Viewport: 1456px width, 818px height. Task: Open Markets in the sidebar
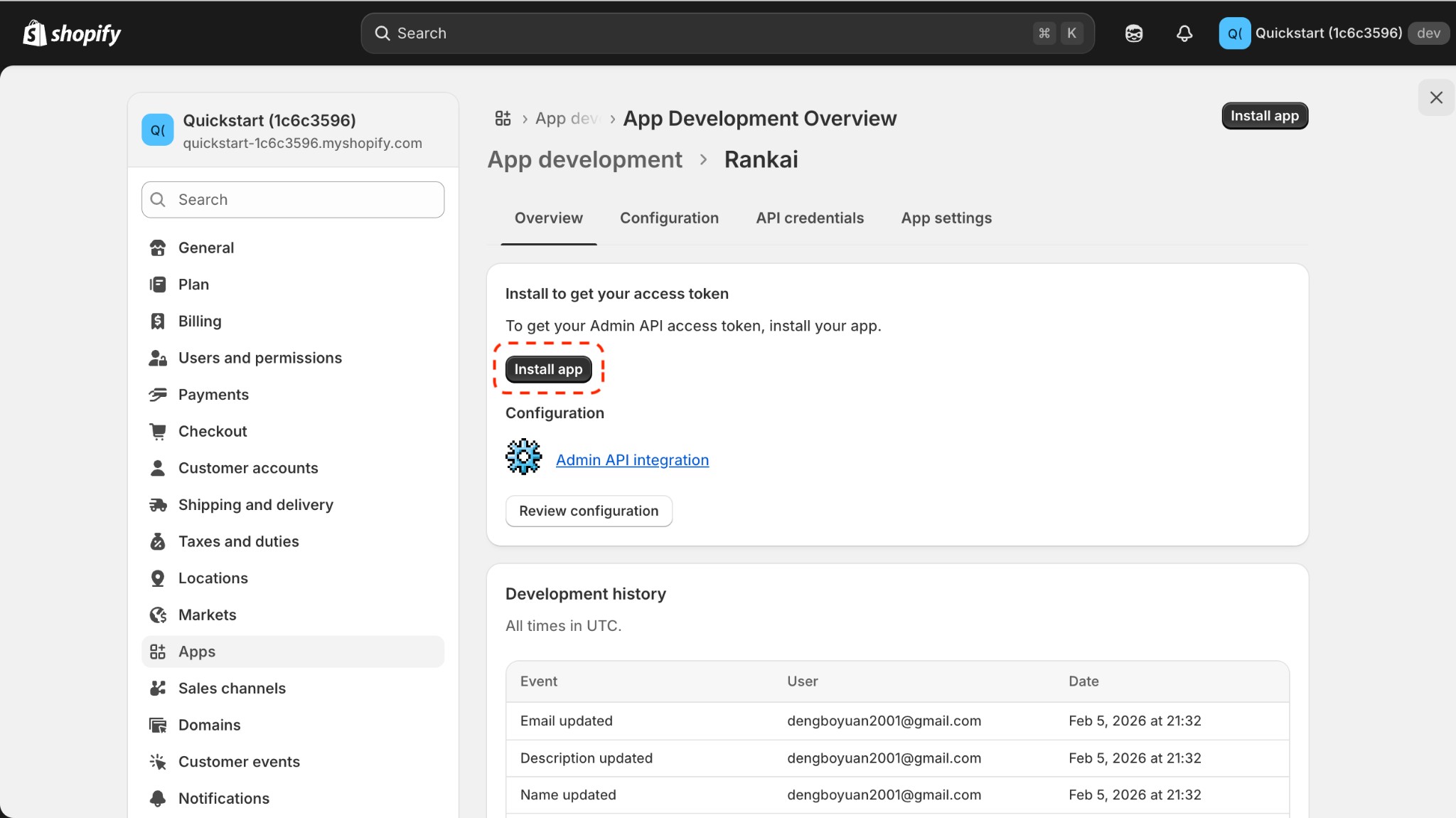207,615
